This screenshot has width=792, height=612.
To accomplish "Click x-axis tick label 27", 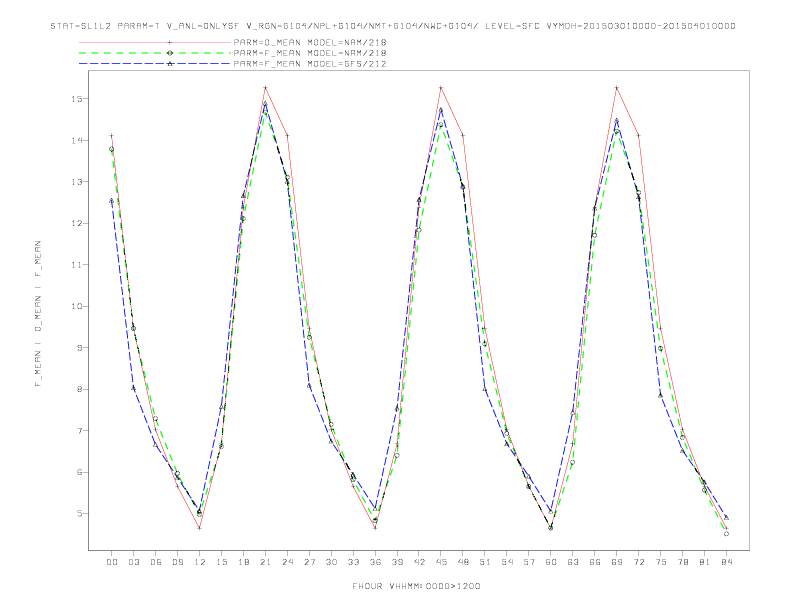I will [309, 562].
